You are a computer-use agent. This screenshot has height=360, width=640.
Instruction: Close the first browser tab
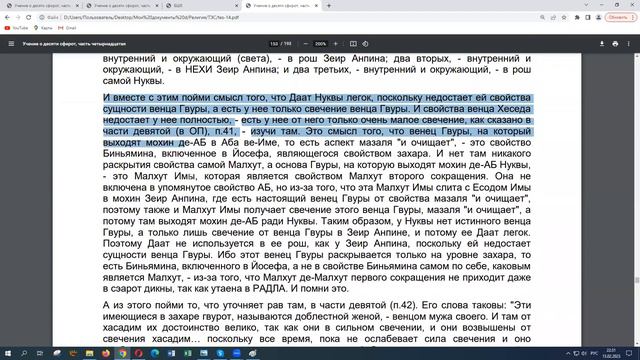pos(77,6)
